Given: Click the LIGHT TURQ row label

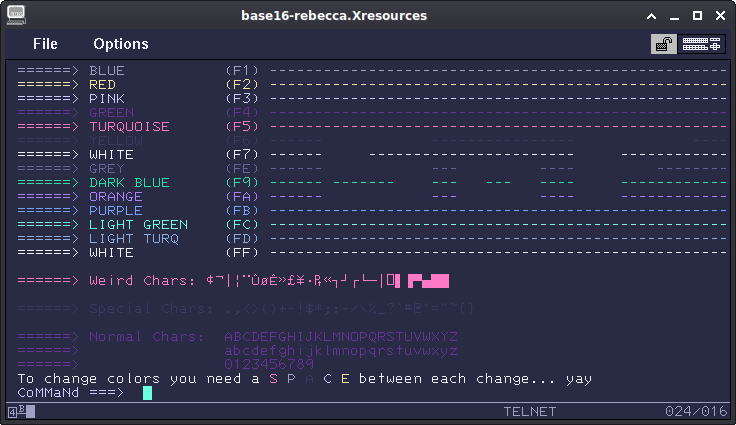Looking at the screenshot, I should click(x=134, y=239).
